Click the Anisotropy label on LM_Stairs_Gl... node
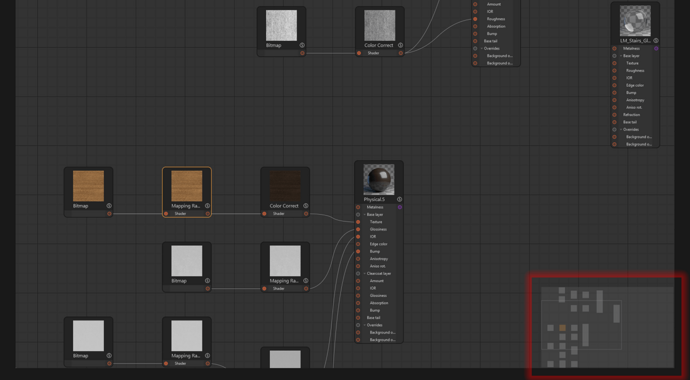The image size is (690, 380). coord(635,100)
